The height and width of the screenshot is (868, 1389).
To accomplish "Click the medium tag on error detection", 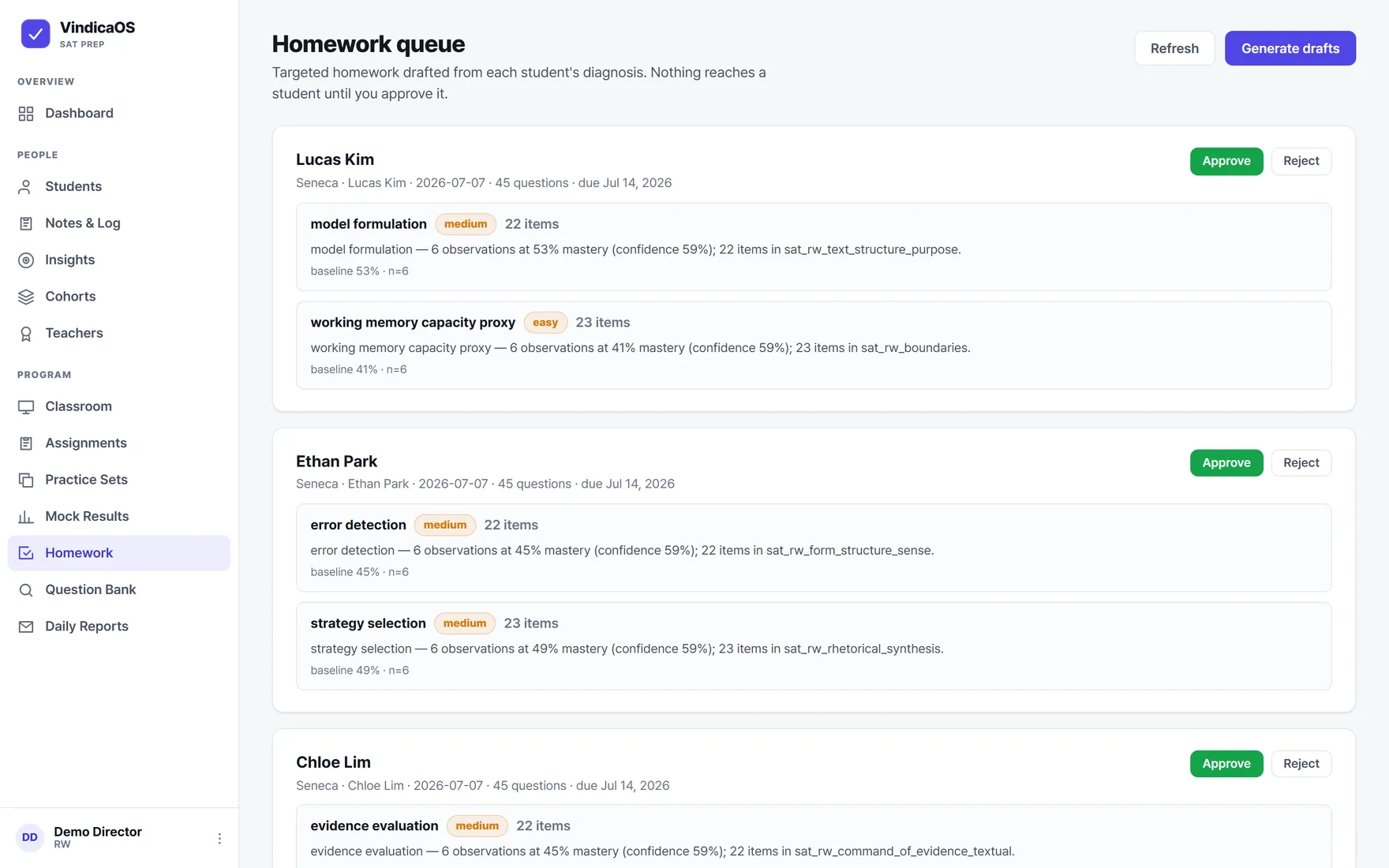I will (x=445, y=526).
